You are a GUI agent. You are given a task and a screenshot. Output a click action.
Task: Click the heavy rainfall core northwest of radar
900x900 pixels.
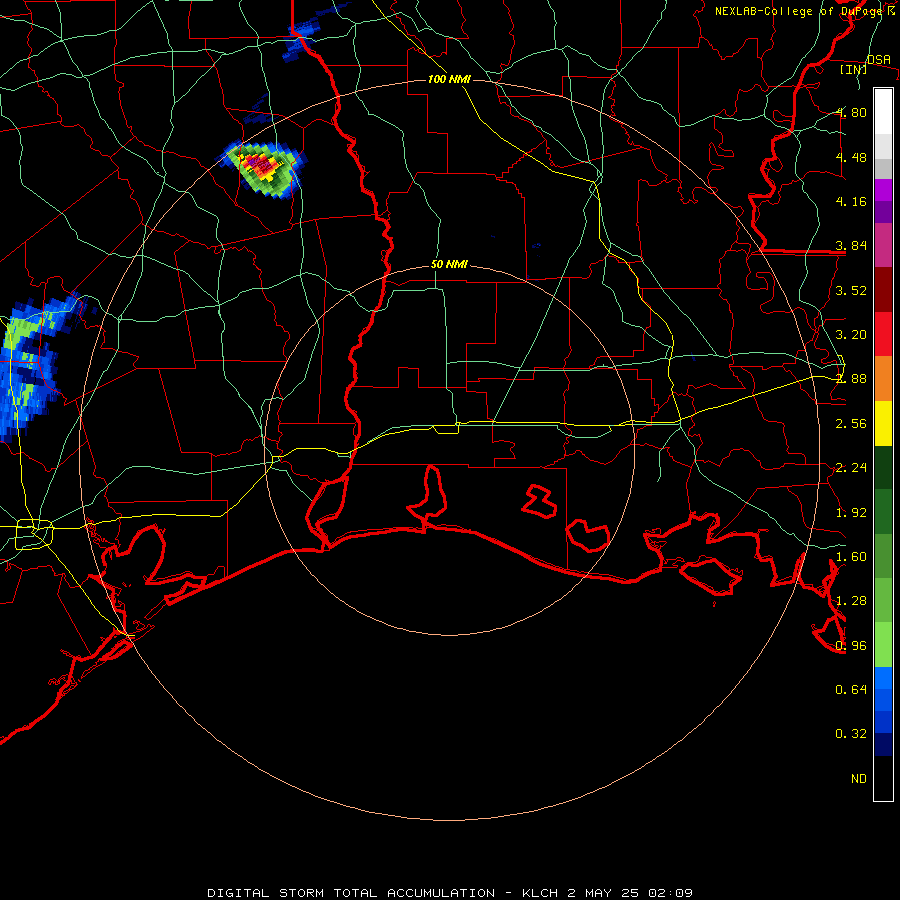pos(261,165)
